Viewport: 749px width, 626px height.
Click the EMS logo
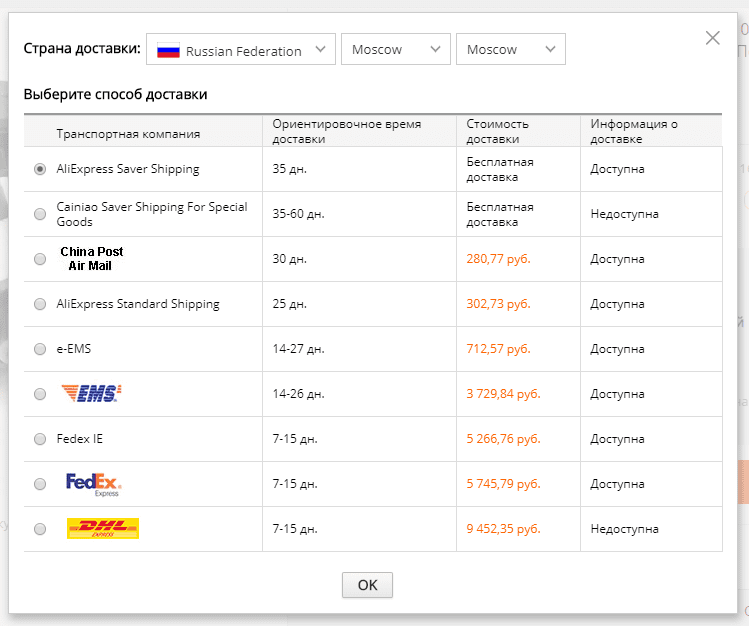point(91,393)
